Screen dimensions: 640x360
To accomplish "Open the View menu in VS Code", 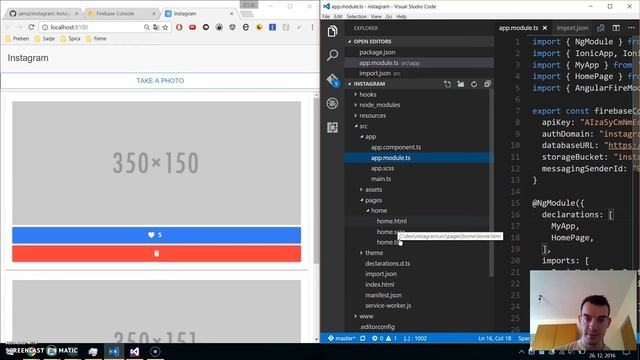I will (x=376, y=17).
